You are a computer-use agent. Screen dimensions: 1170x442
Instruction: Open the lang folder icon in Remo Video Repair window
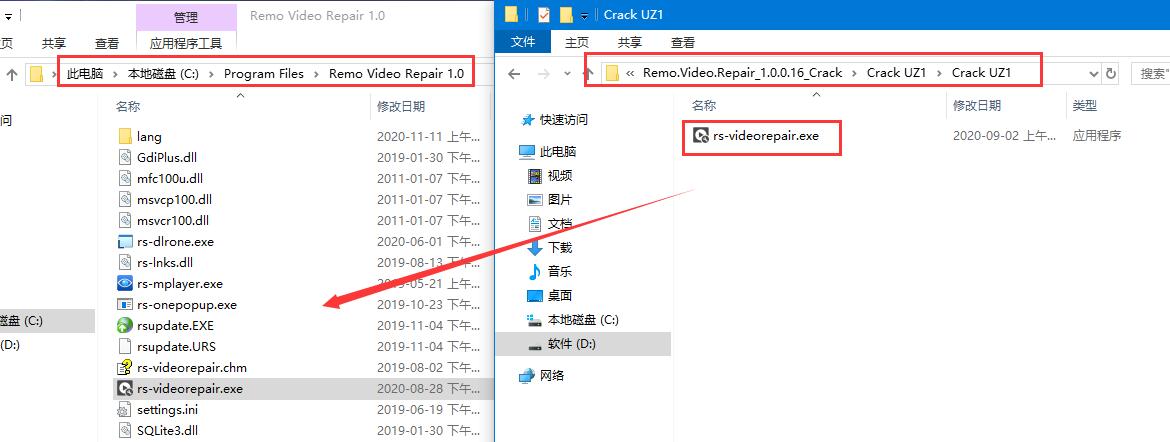[125, 137]
